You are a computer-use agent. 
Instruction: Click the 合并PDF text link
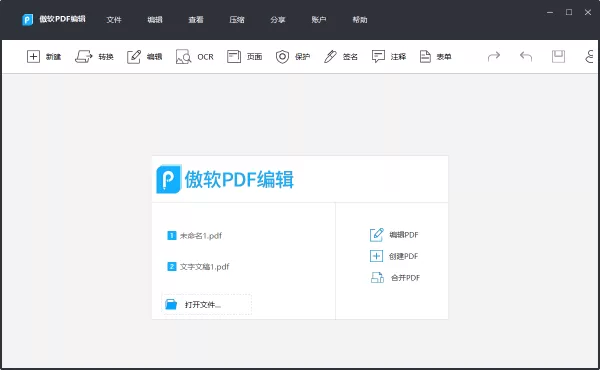[x=405, y=278]
